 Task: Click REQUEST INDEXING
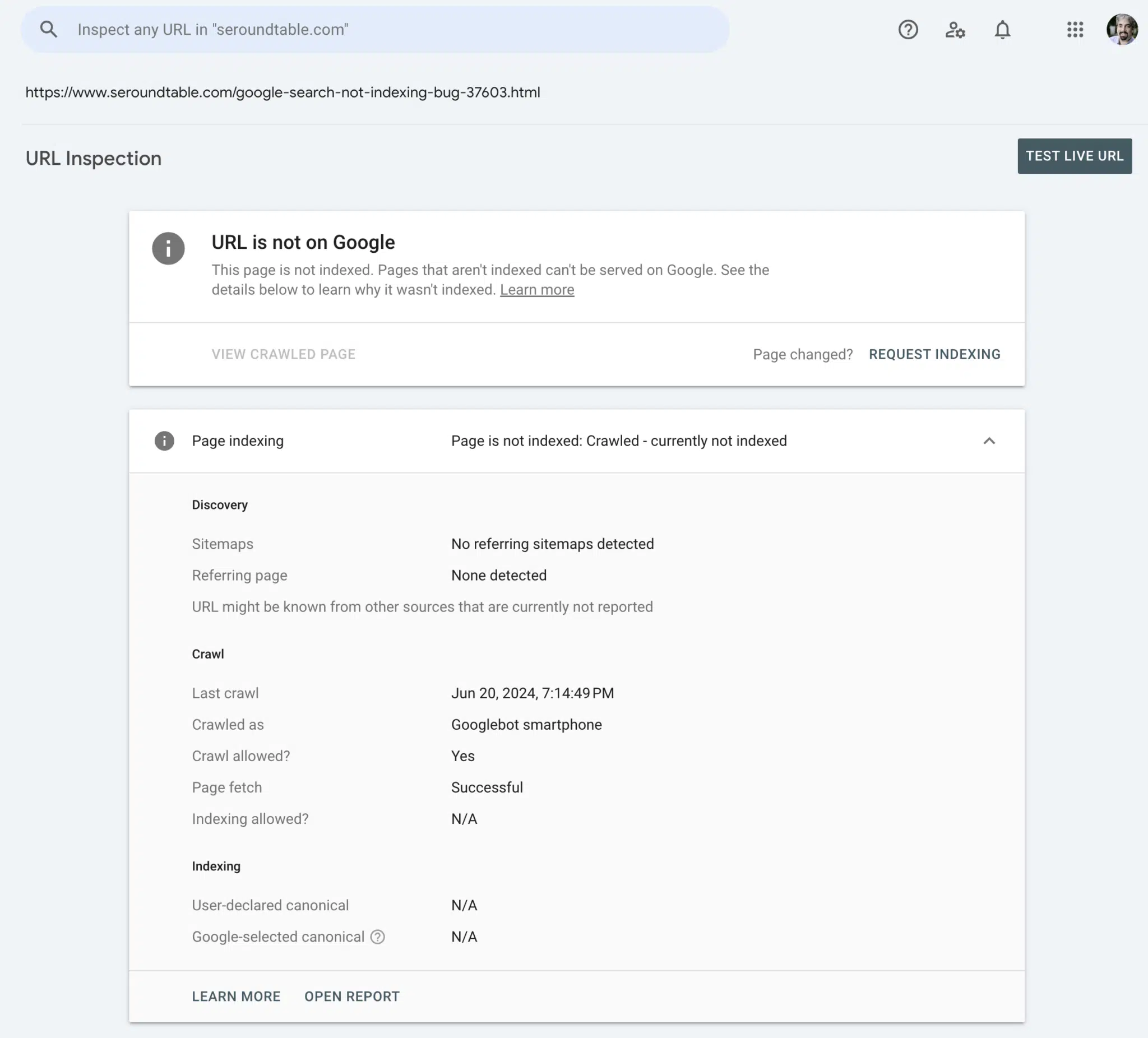point(934,354)
